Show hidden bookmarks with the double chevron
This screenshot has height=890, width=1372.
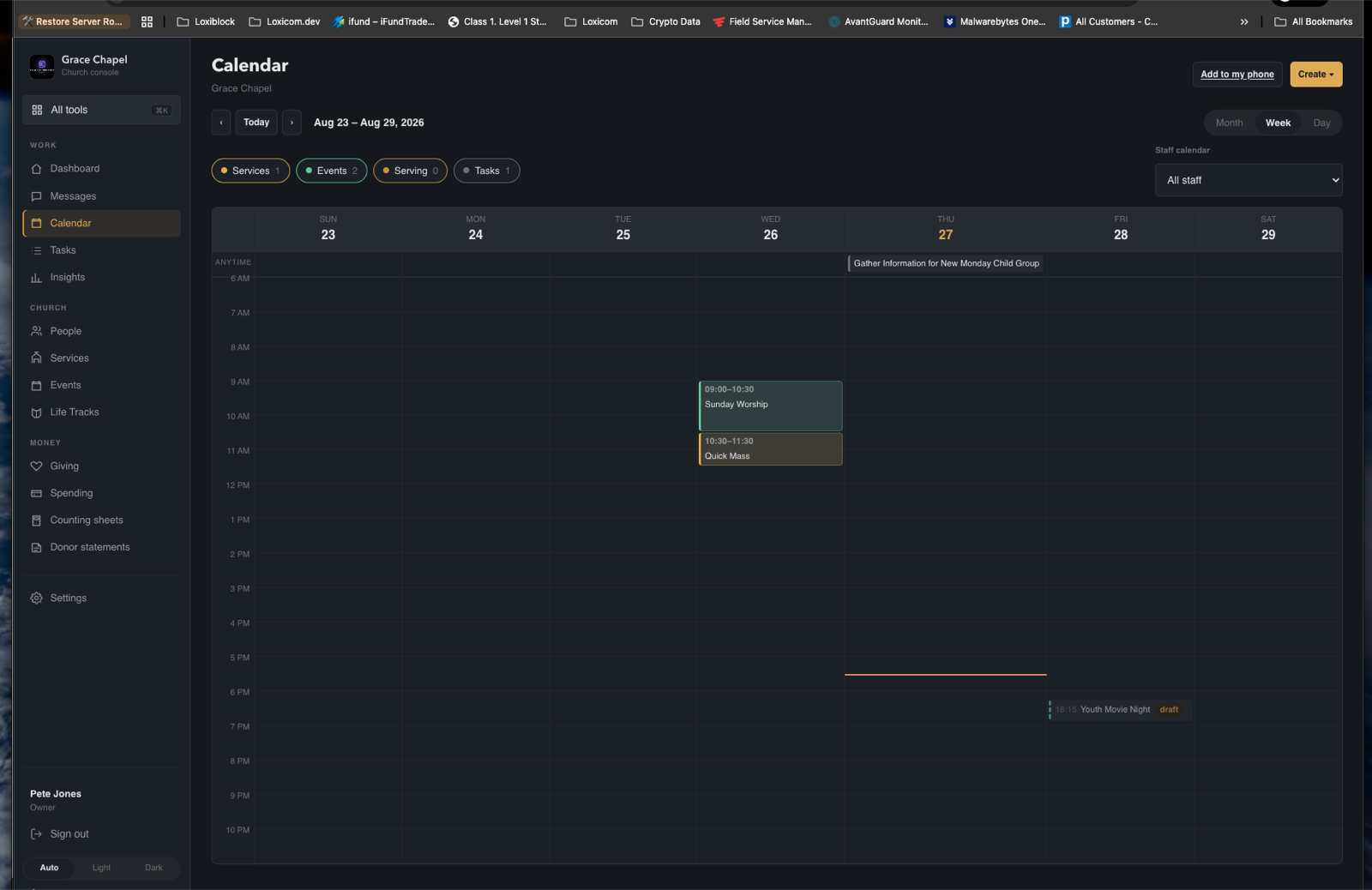point(1244,21)
